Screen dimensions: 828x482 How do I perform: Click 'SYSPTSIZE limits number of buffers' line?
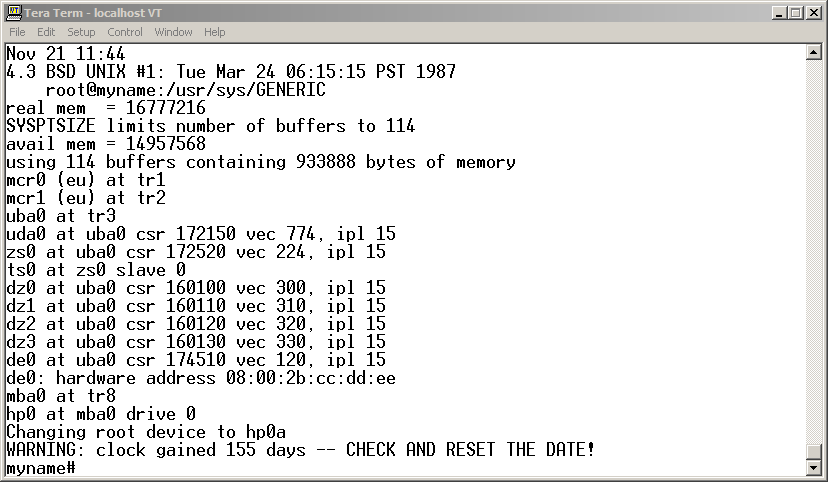tap(211, 126)
